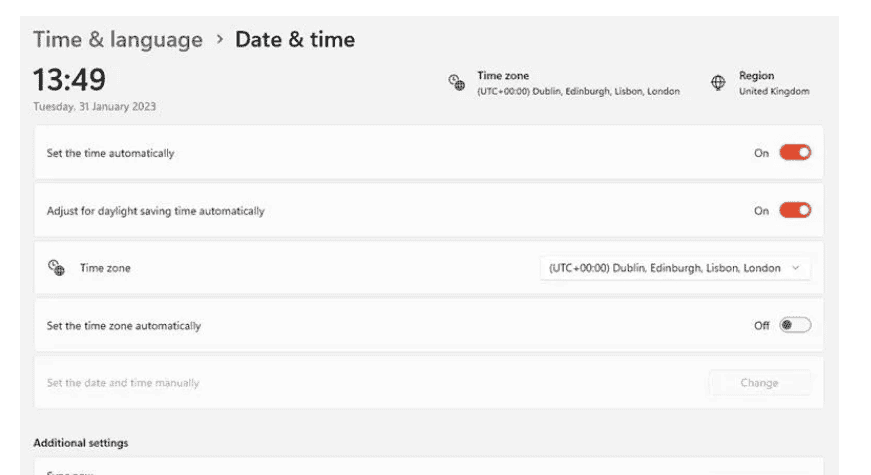Click the down chevron in time zone combo box
The height and width of the screenshot is (475, 871).
[x=796, y=268]
